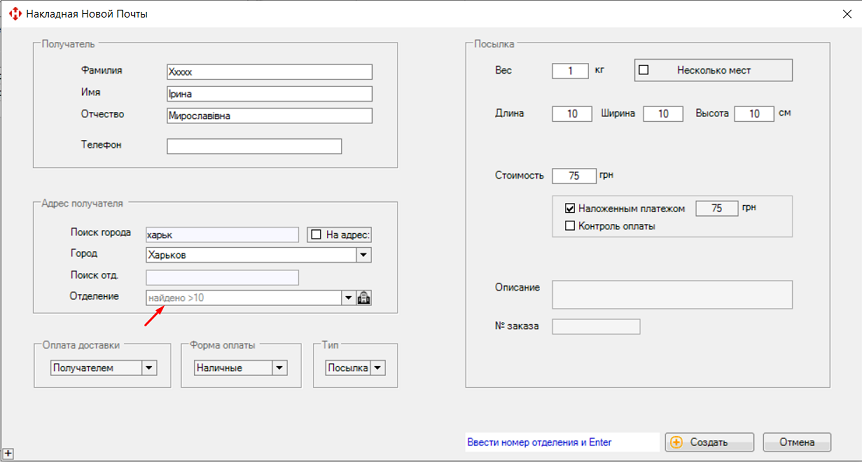
Task: Click the 'Создать' button
Action: [709, 442]
